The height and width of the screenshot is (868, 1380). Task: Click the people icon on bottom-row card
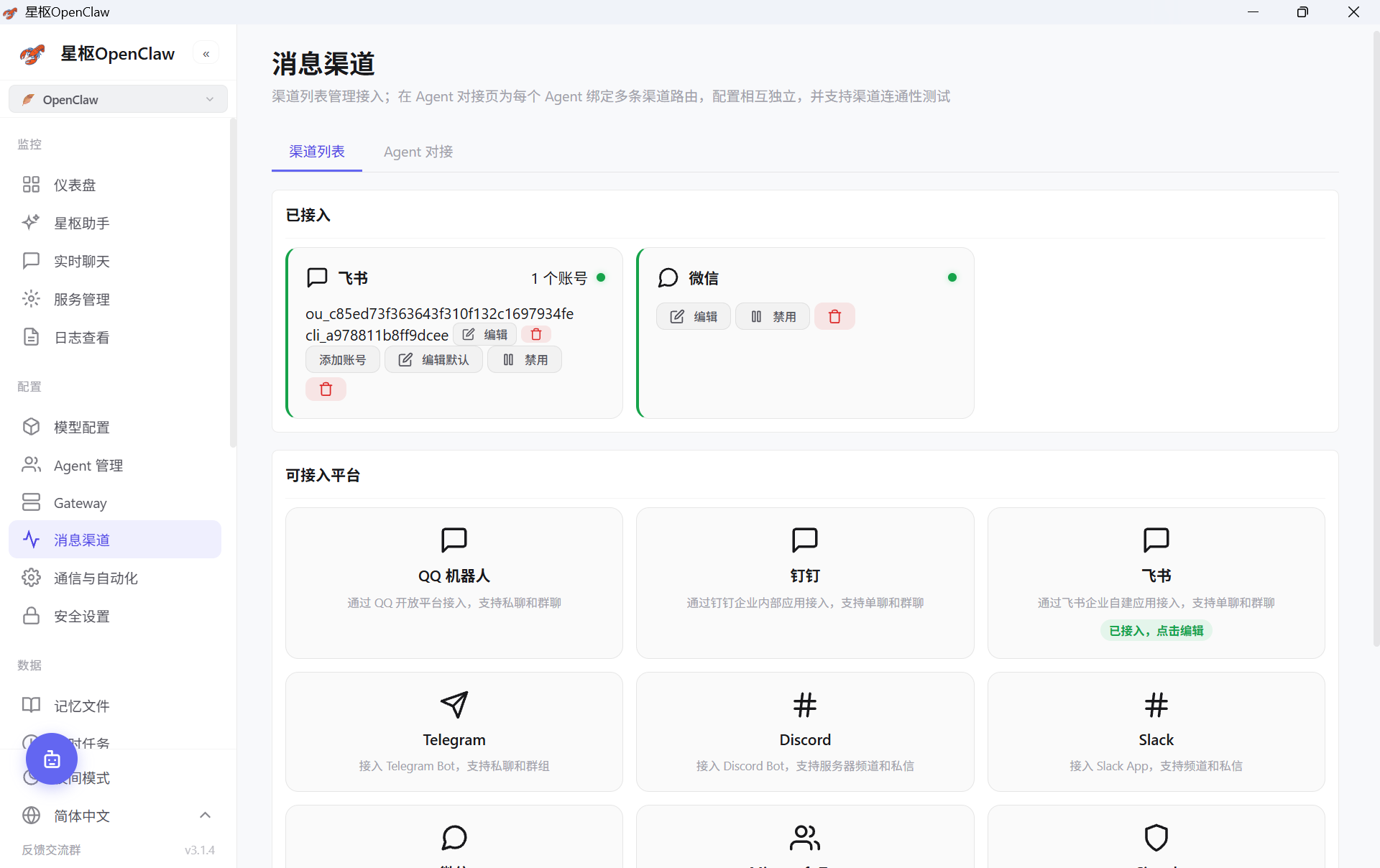(805, 838)
